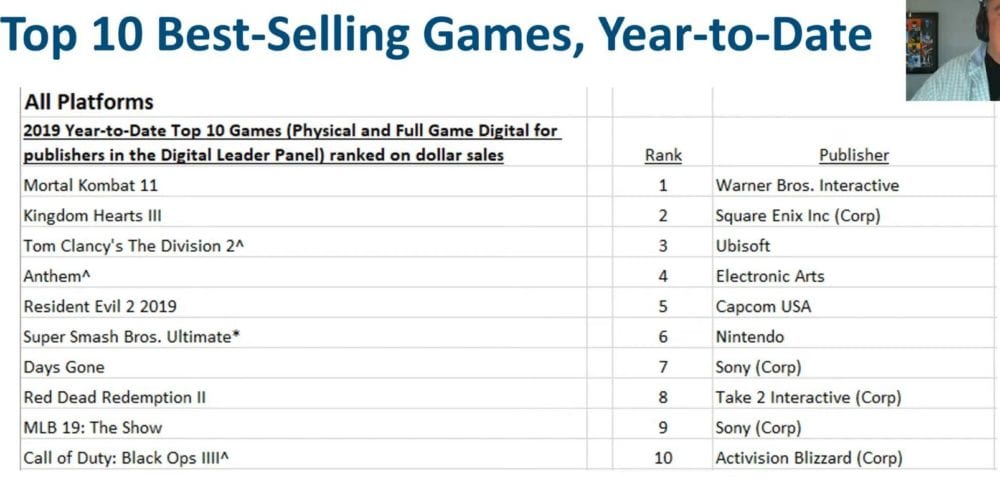1000x483 pixels.
Task: Click the presenter webcam thumbnail
Action: [953, 50]
